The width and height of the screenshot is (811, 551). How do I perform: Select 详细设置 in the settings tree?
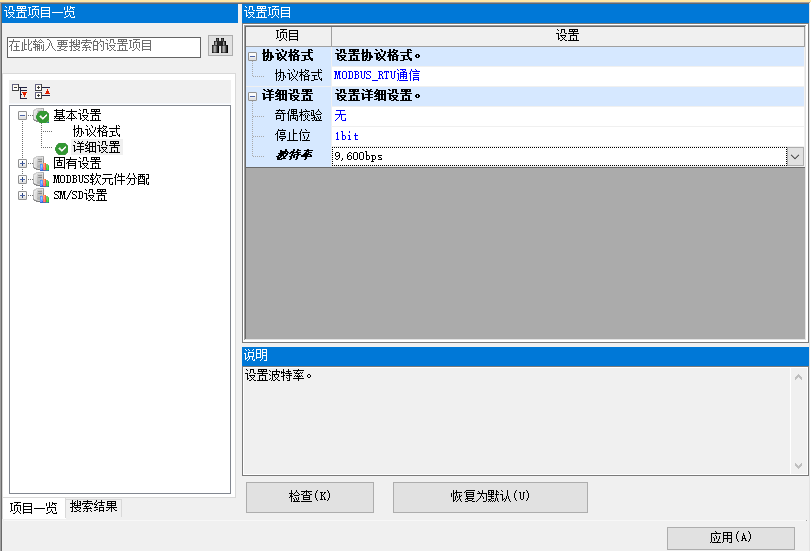[96, 147]
